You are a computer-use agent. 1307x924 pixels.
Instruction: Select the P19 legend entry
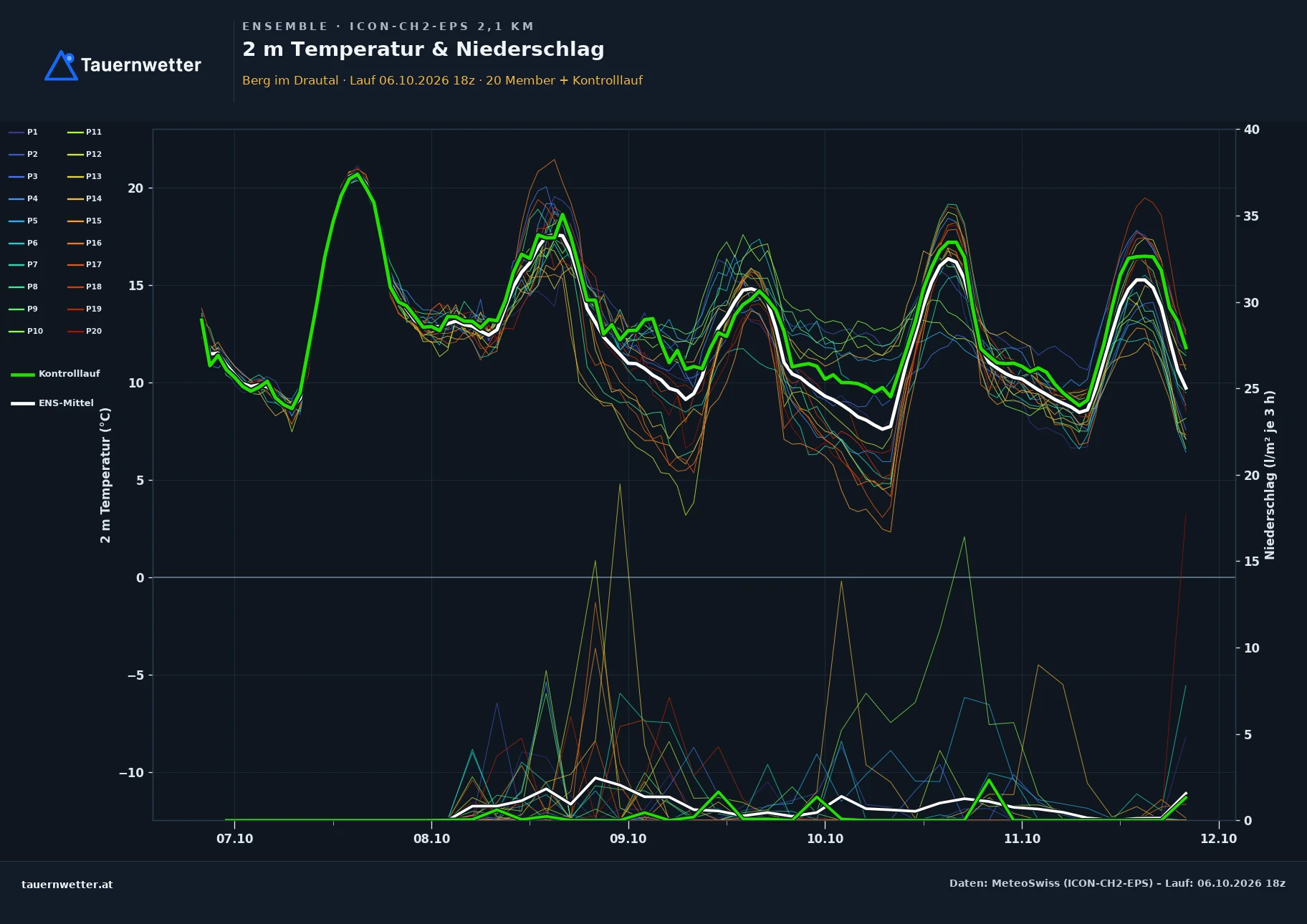tap(85, 309)
